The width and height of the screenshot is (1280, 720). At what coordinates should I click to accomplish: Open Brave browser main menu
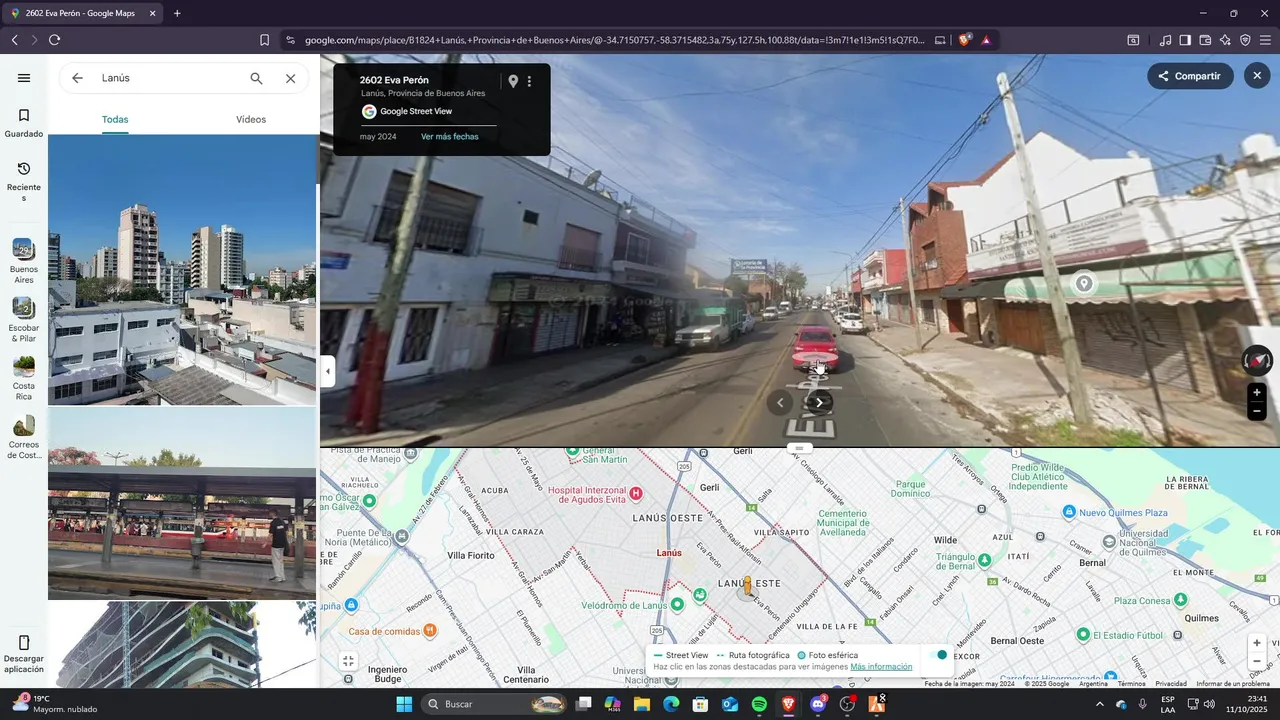tap(1265, 40)
